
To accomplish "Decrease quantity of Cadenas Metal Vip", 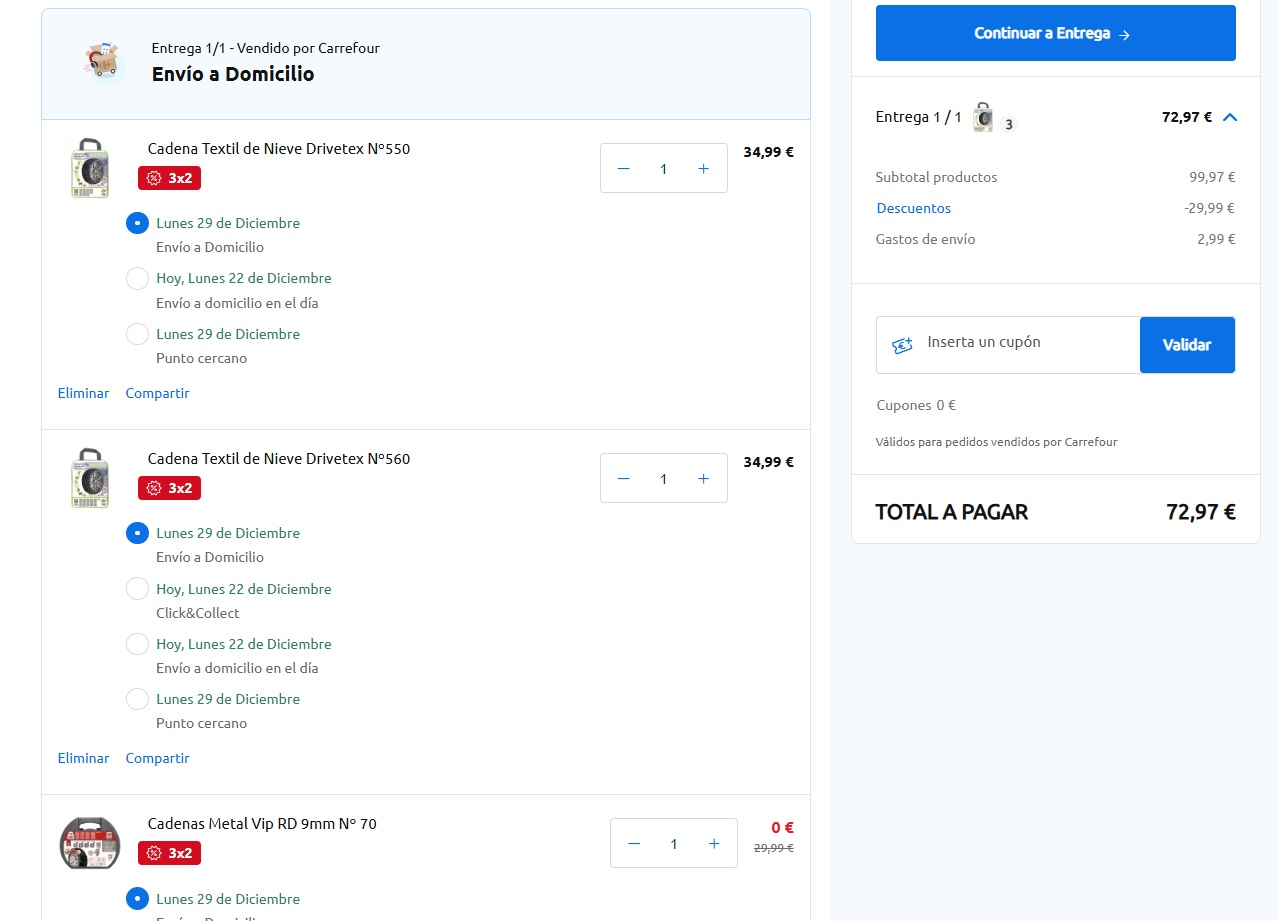I will [634, 844].
